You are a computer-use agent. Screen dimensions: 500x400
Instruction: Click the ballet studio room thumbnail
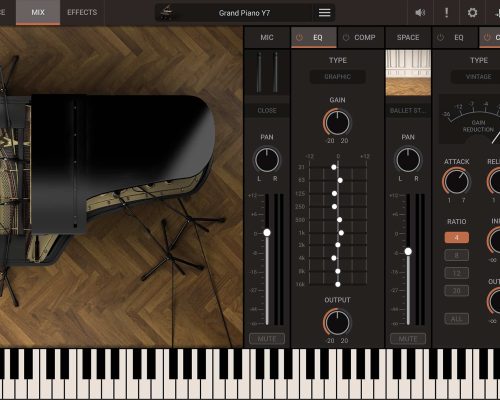[408, 73]
